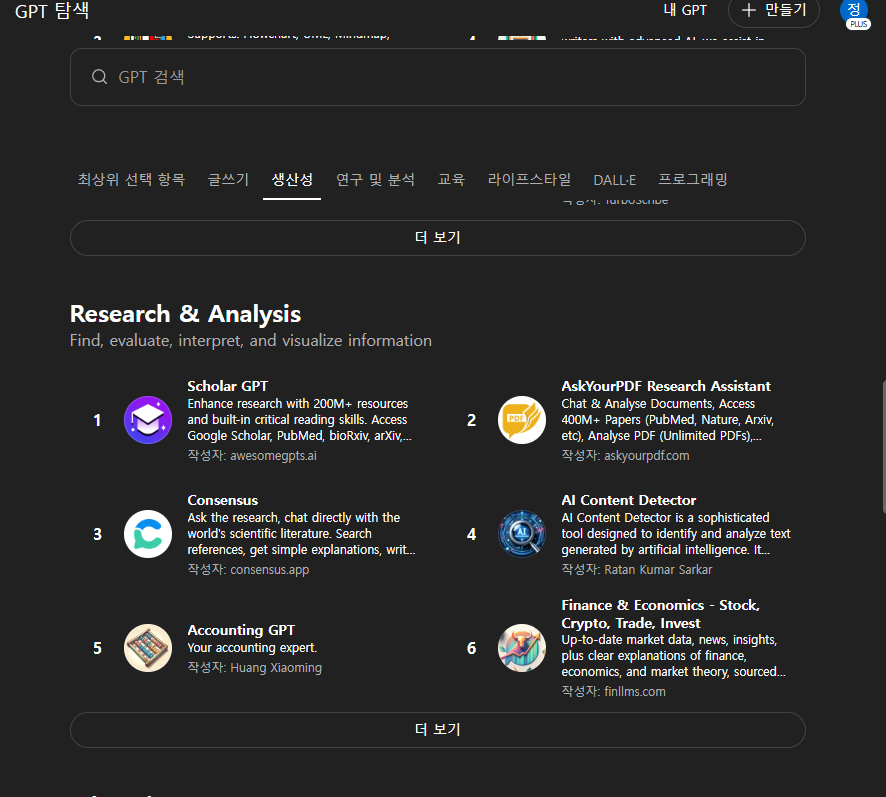
Task: Open the Scholar GPT title
Action: (x=228, y=386)
